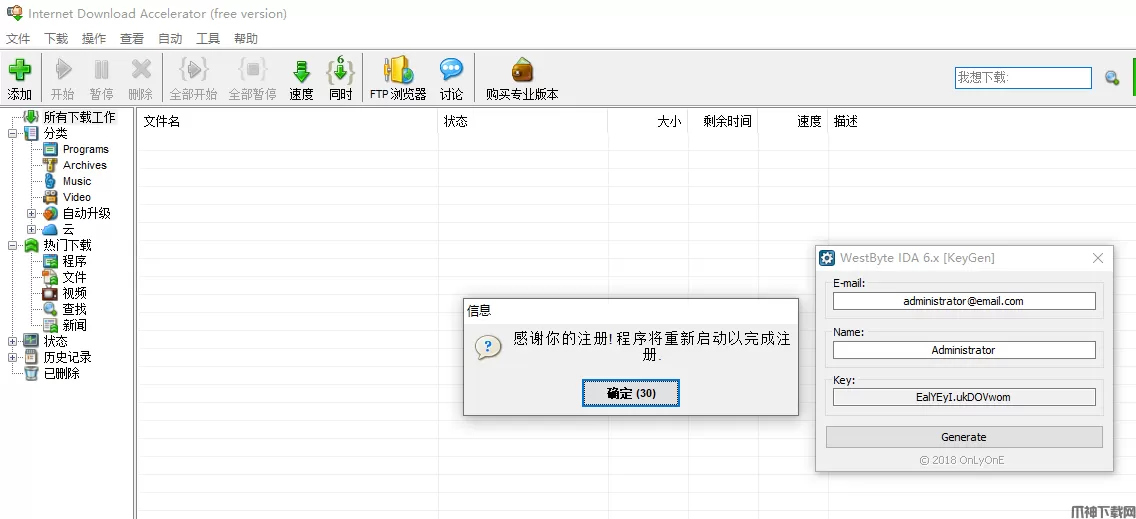Collapse the 分类 tree node

tap(12, 133)
